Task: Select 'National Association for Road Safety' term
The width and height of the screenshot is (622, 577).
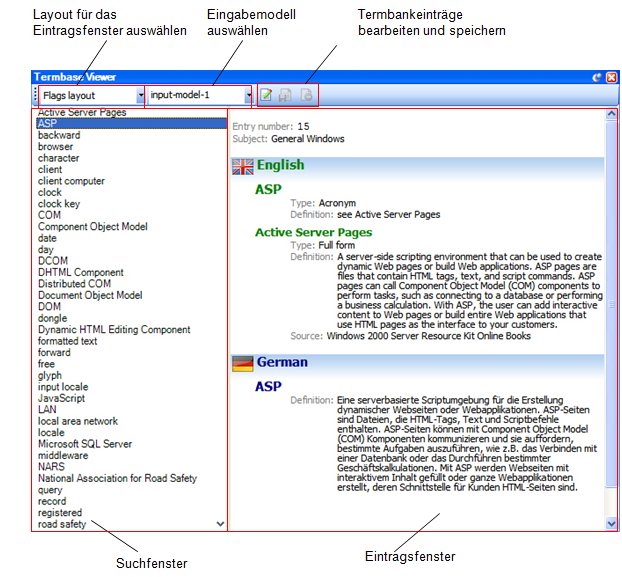Action: (x=117, y=479)
